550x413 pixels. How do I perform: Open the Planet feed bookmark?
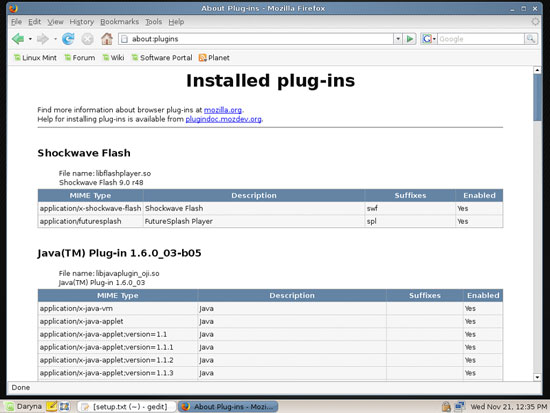pyautogui.click(x=214, y=58)
